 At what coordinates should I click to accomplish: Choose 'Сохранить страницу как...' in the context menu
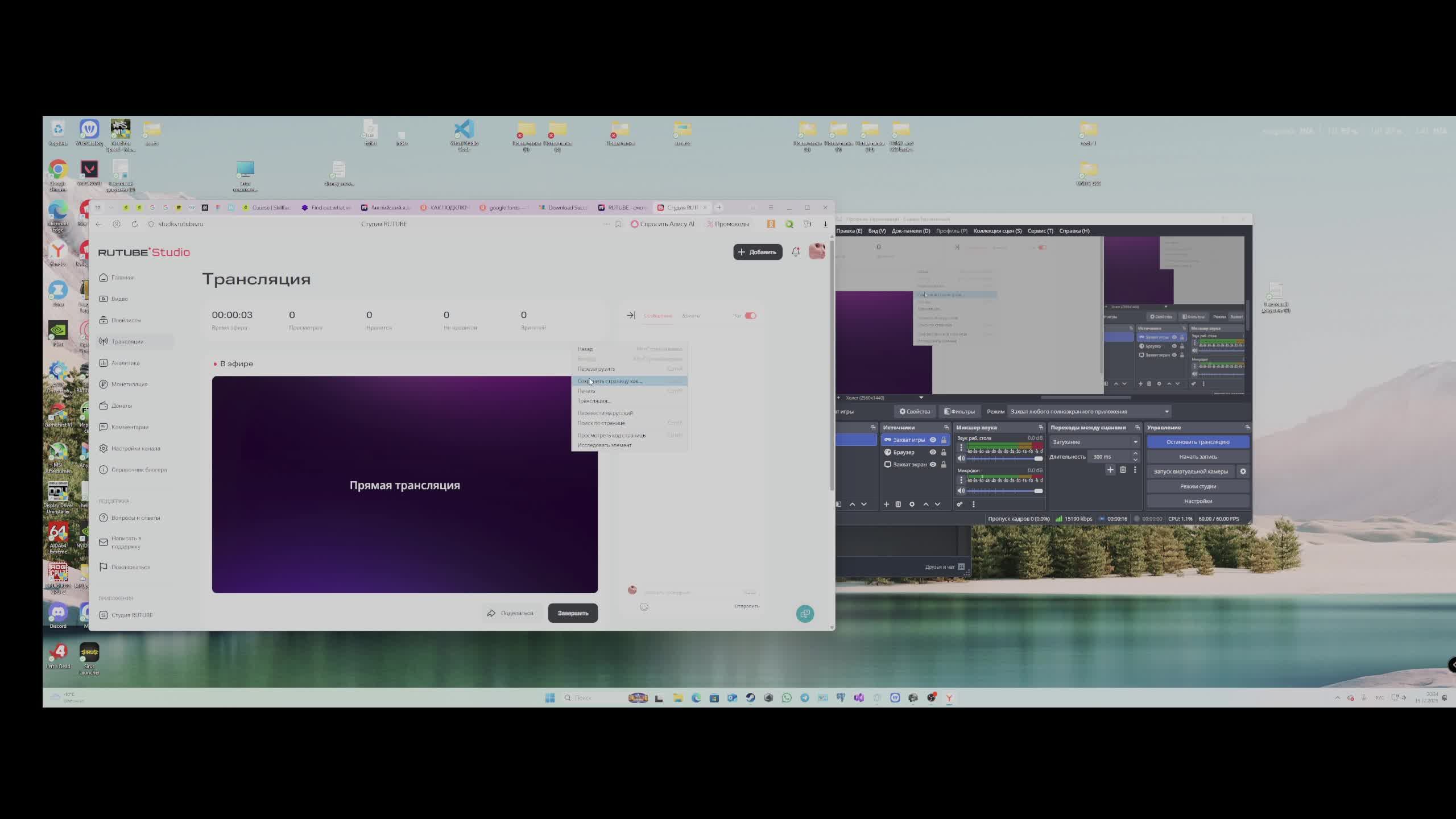click(629, 381)
